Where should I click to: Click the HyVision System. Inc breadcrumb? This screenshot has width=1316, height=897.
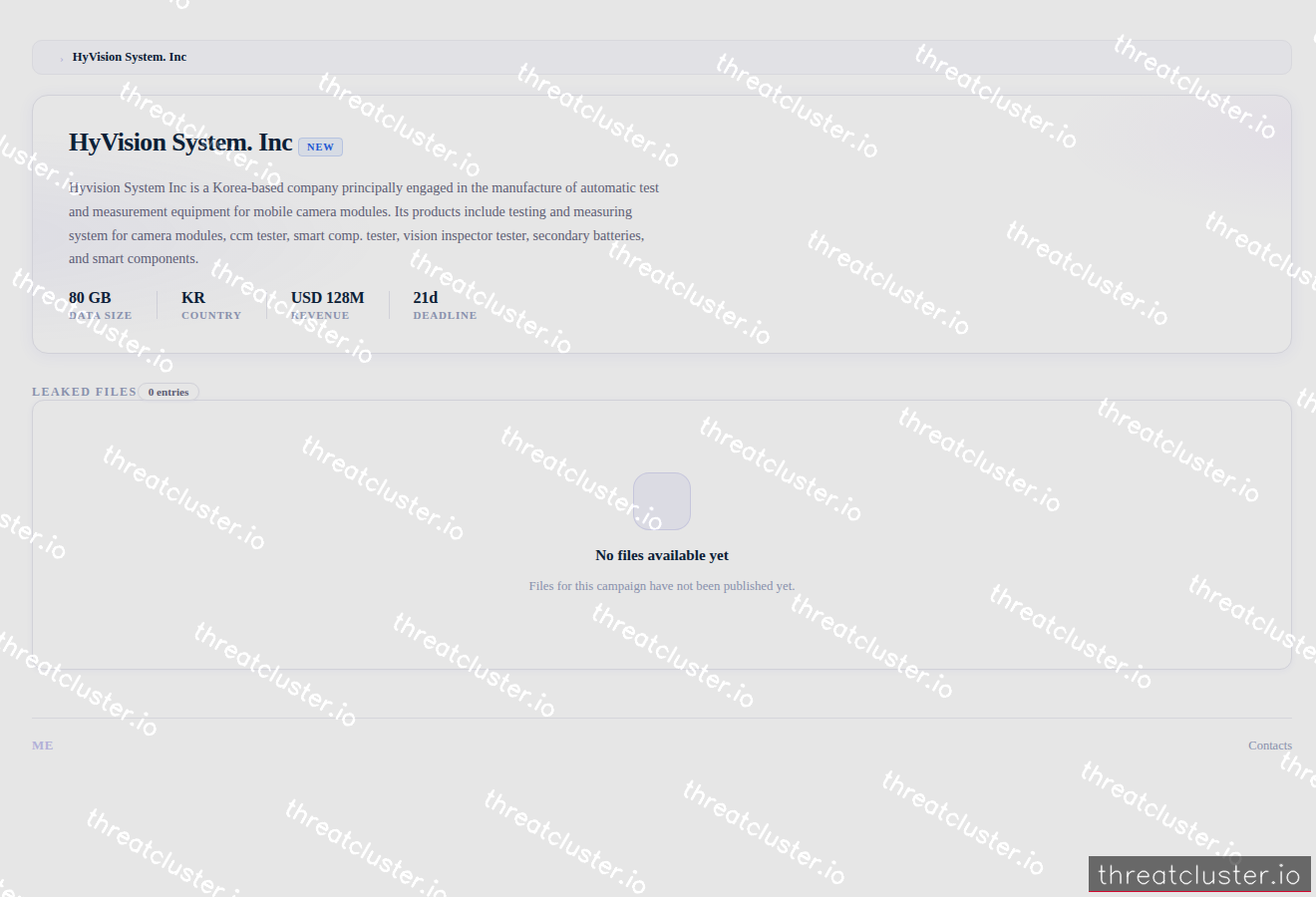click(x=130, y=57)
